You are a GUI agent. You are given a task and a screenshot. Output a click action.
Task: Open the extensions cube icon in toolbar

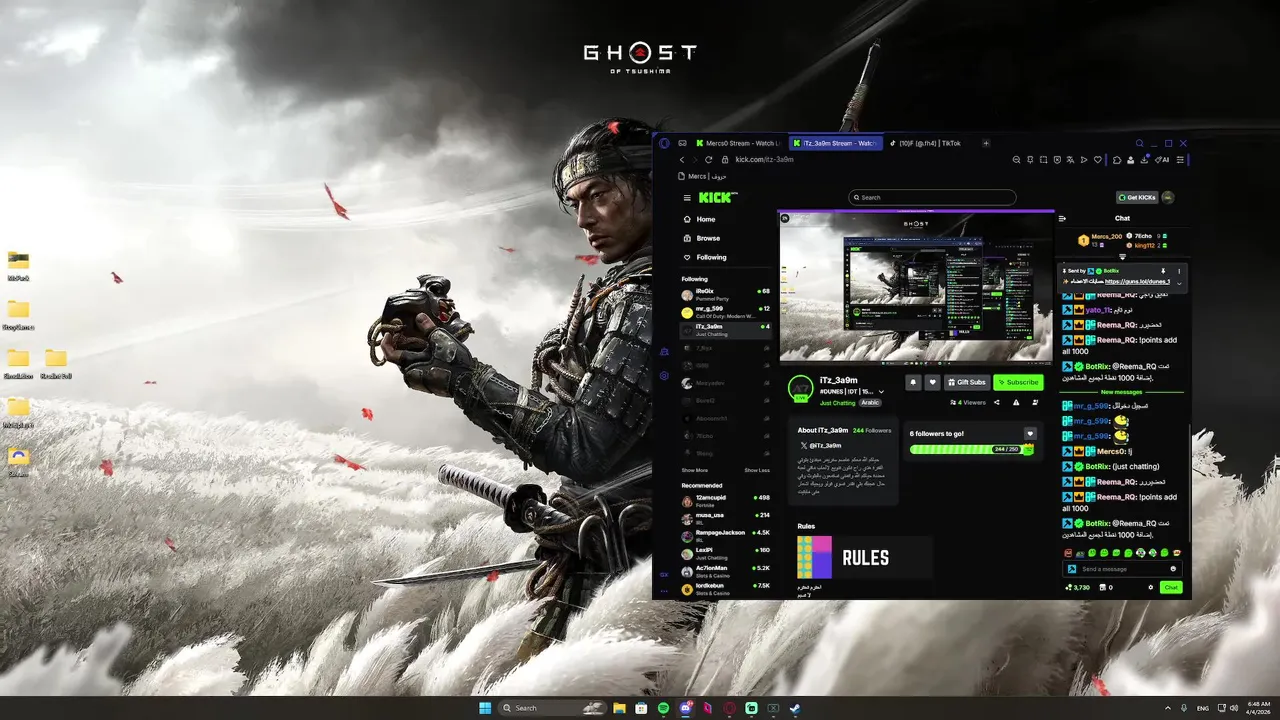point(1117,160)
